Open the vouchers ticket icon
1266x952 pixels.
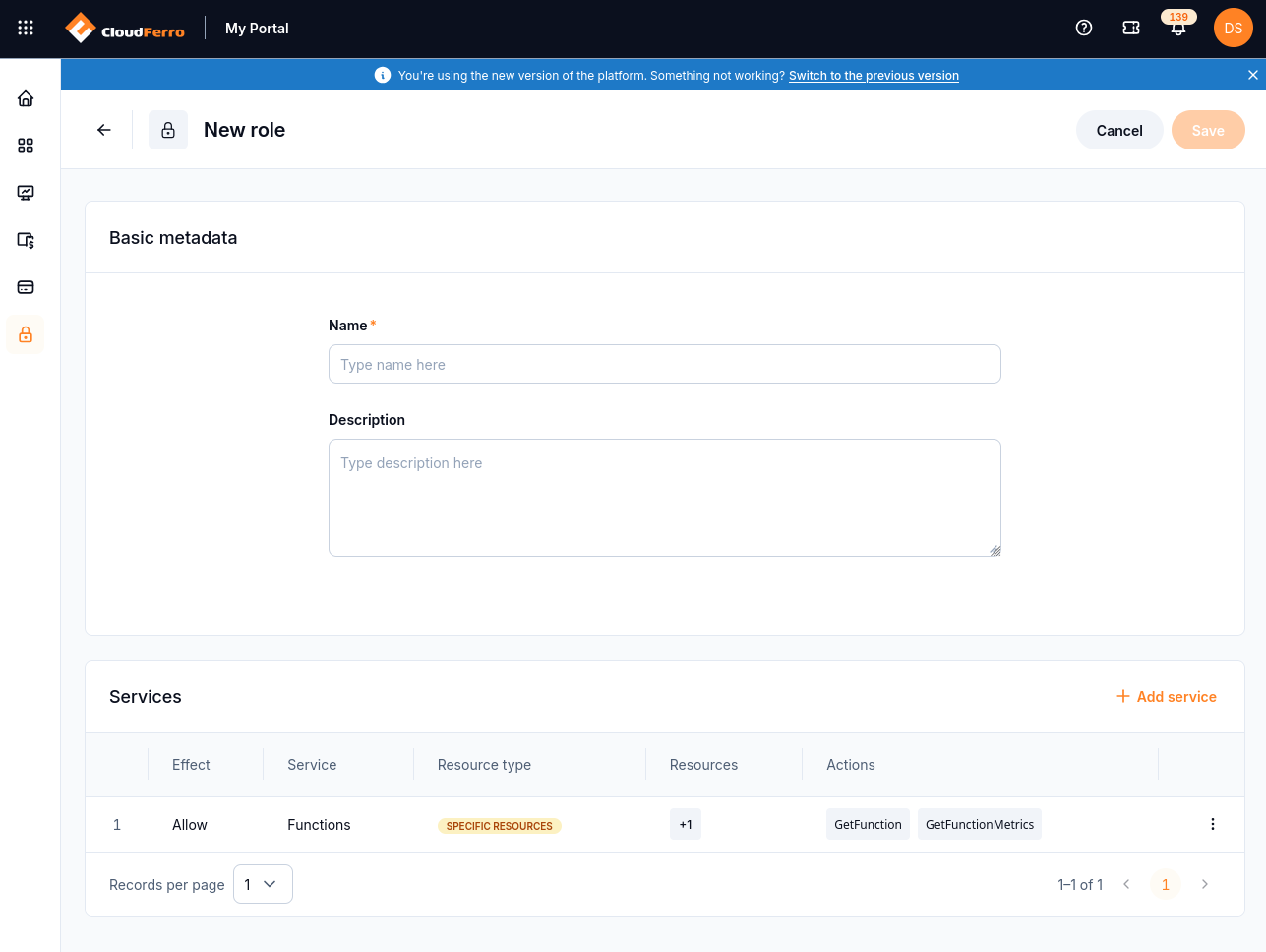[x=1131, y=28]
